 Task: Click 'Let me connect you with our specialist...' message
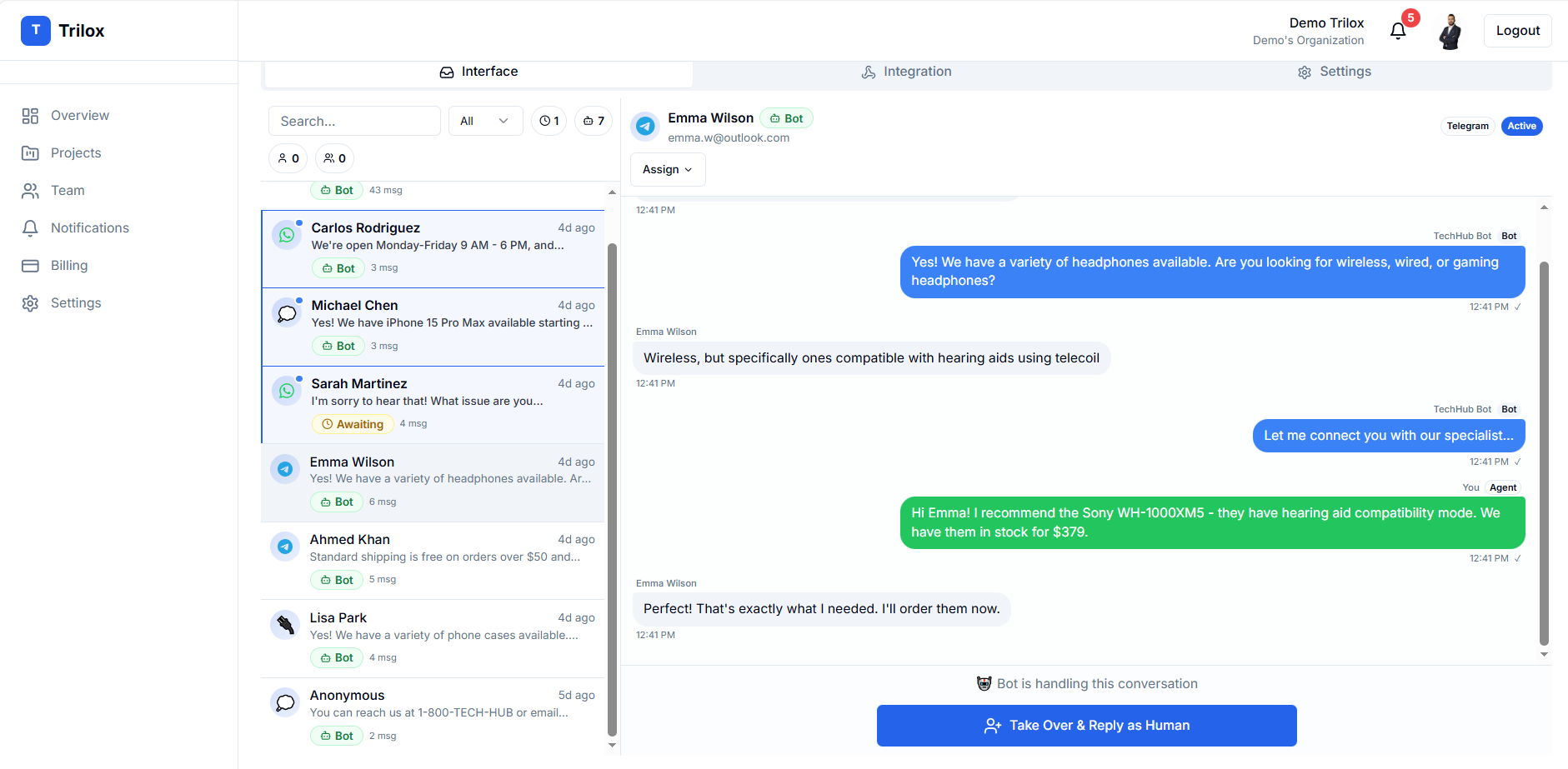(x=1389, y=436)
